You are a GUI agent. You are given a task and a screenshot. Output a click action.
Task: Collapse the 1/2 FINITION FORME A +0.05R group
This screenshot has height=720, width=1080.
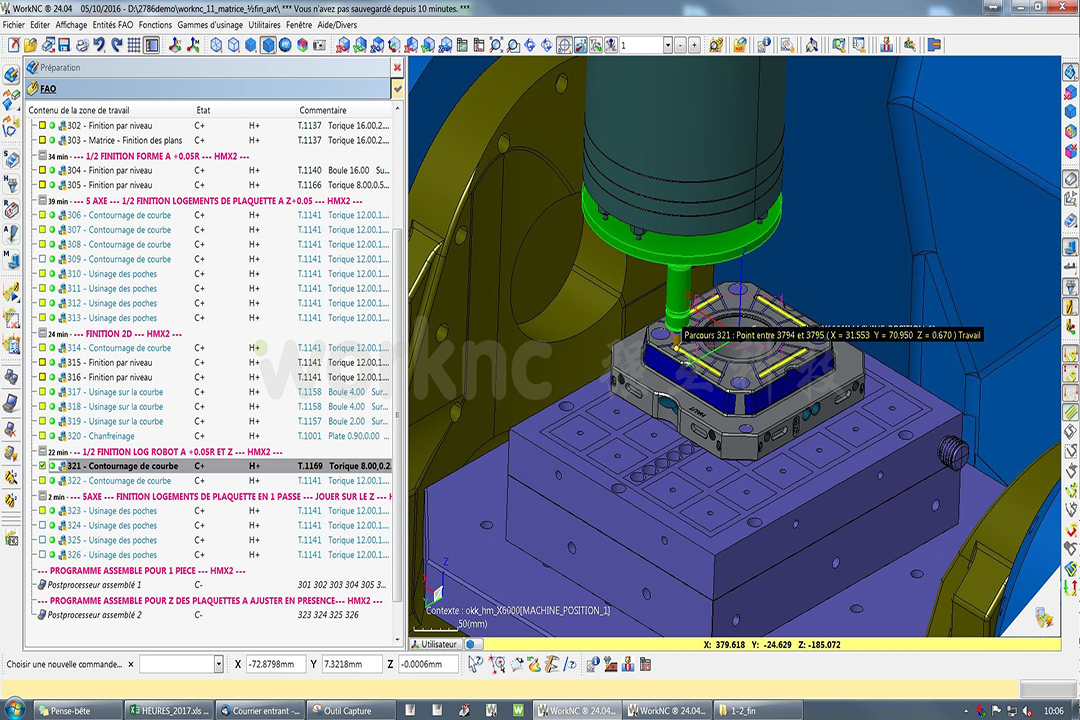pyautogui.click(x=42, y=156)
